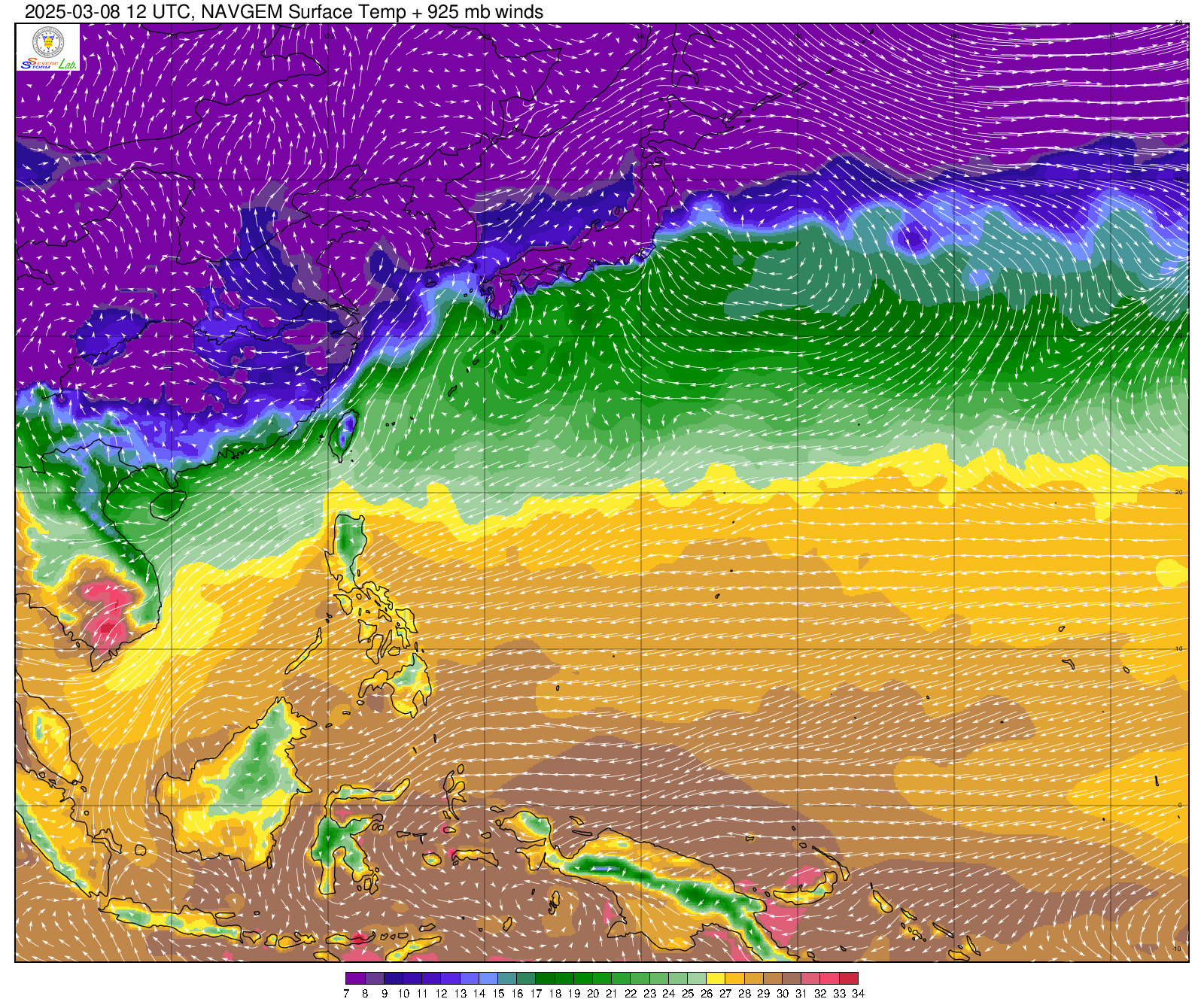This screenshot has height=1008, width=1204.
Task: Select the colorbar label 25
Action: click(688, 994)
